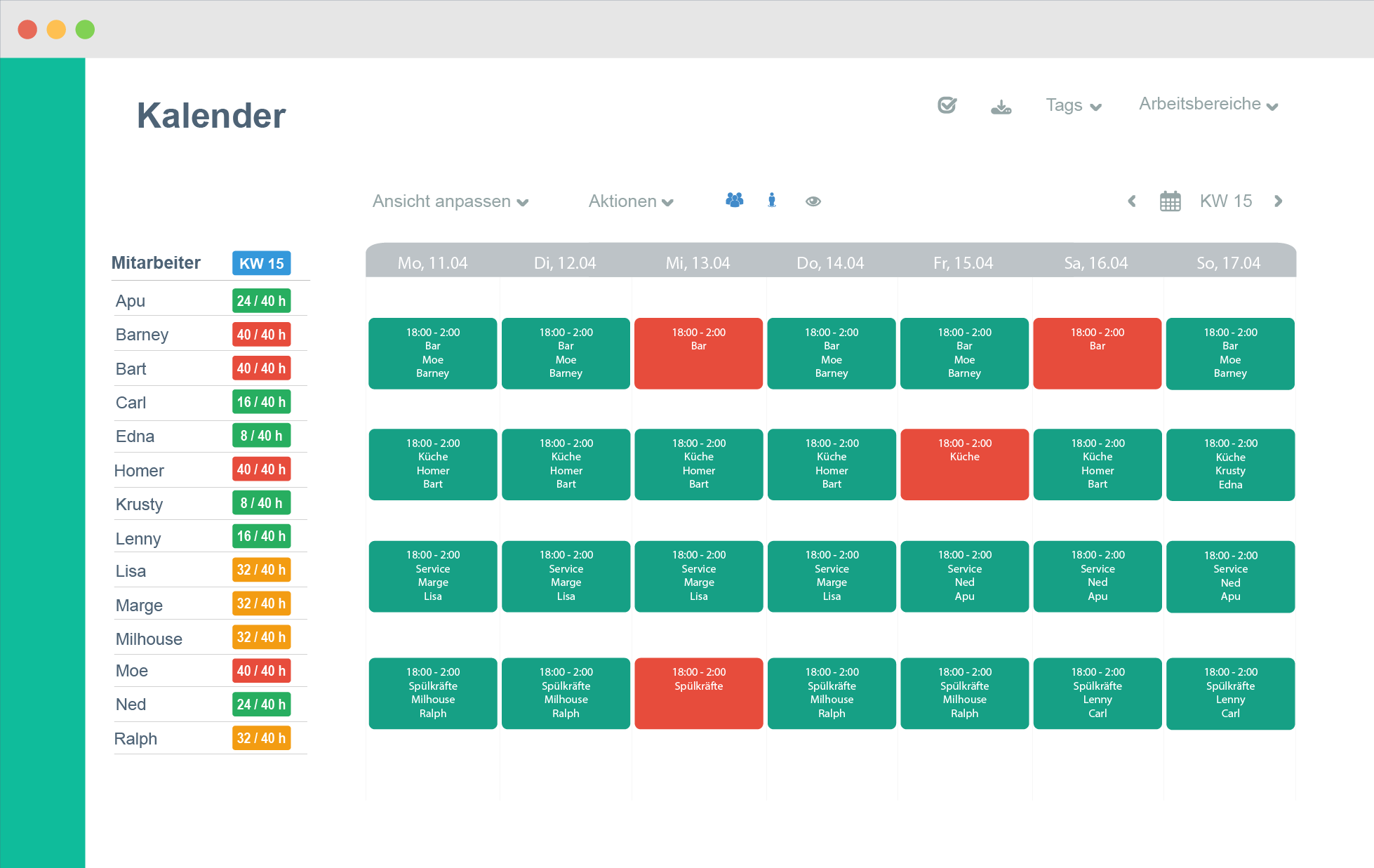
Task: Go to next week arrow
Action: click(1278, 201)
